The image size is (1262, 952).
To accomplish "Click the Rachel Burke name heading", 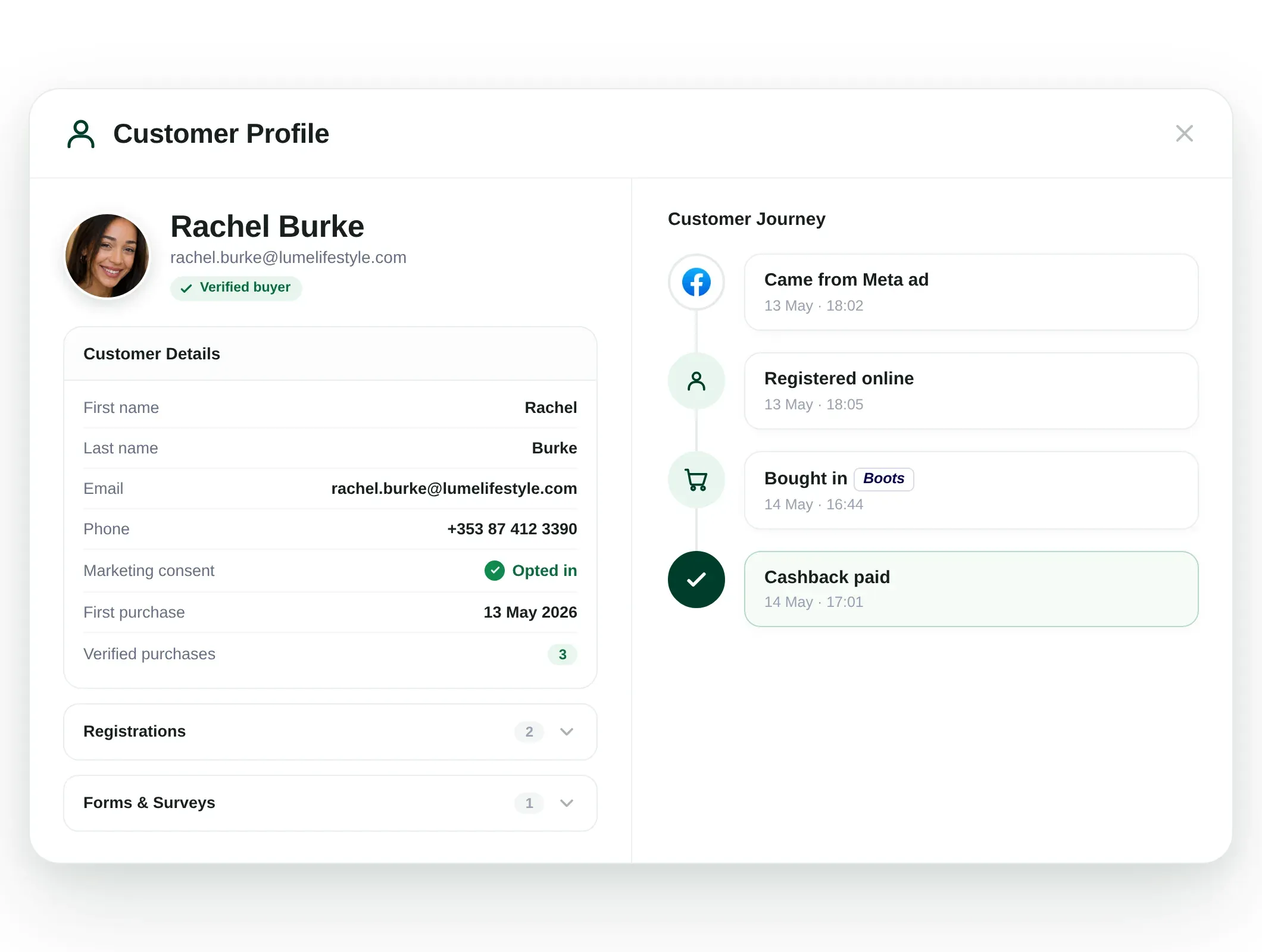I will pos(267,227).
